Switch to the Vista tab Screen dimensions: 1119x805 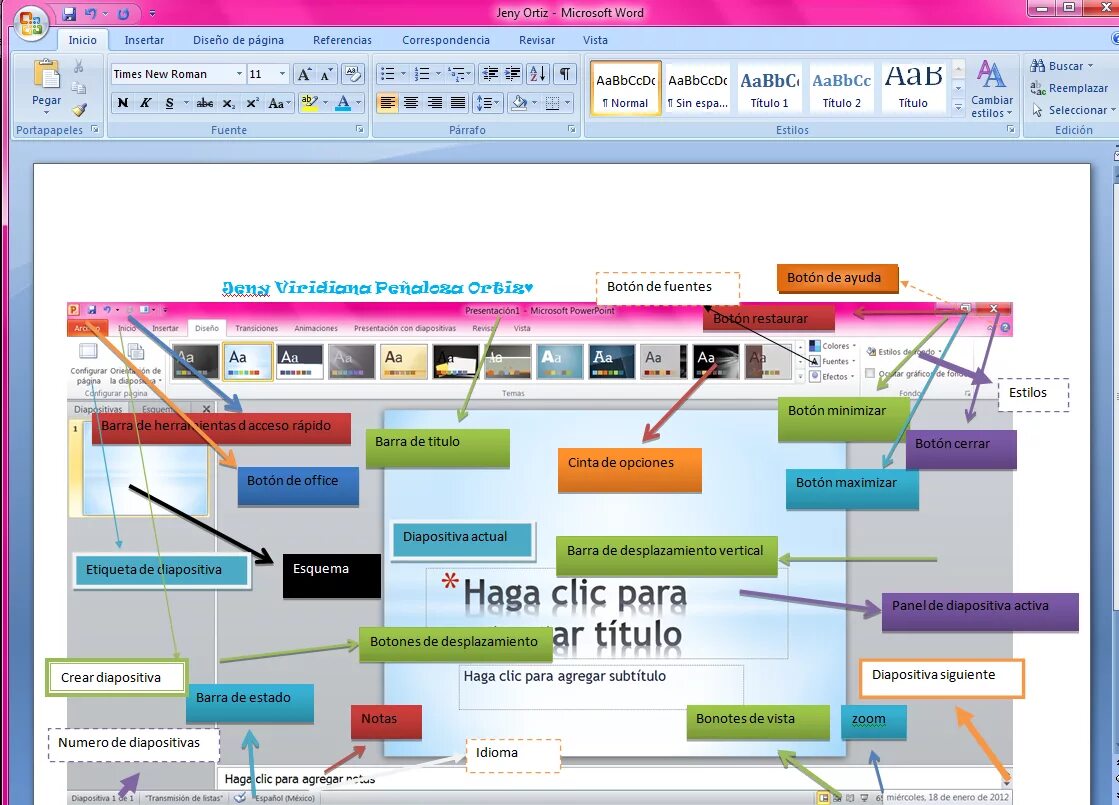(595, 40)
